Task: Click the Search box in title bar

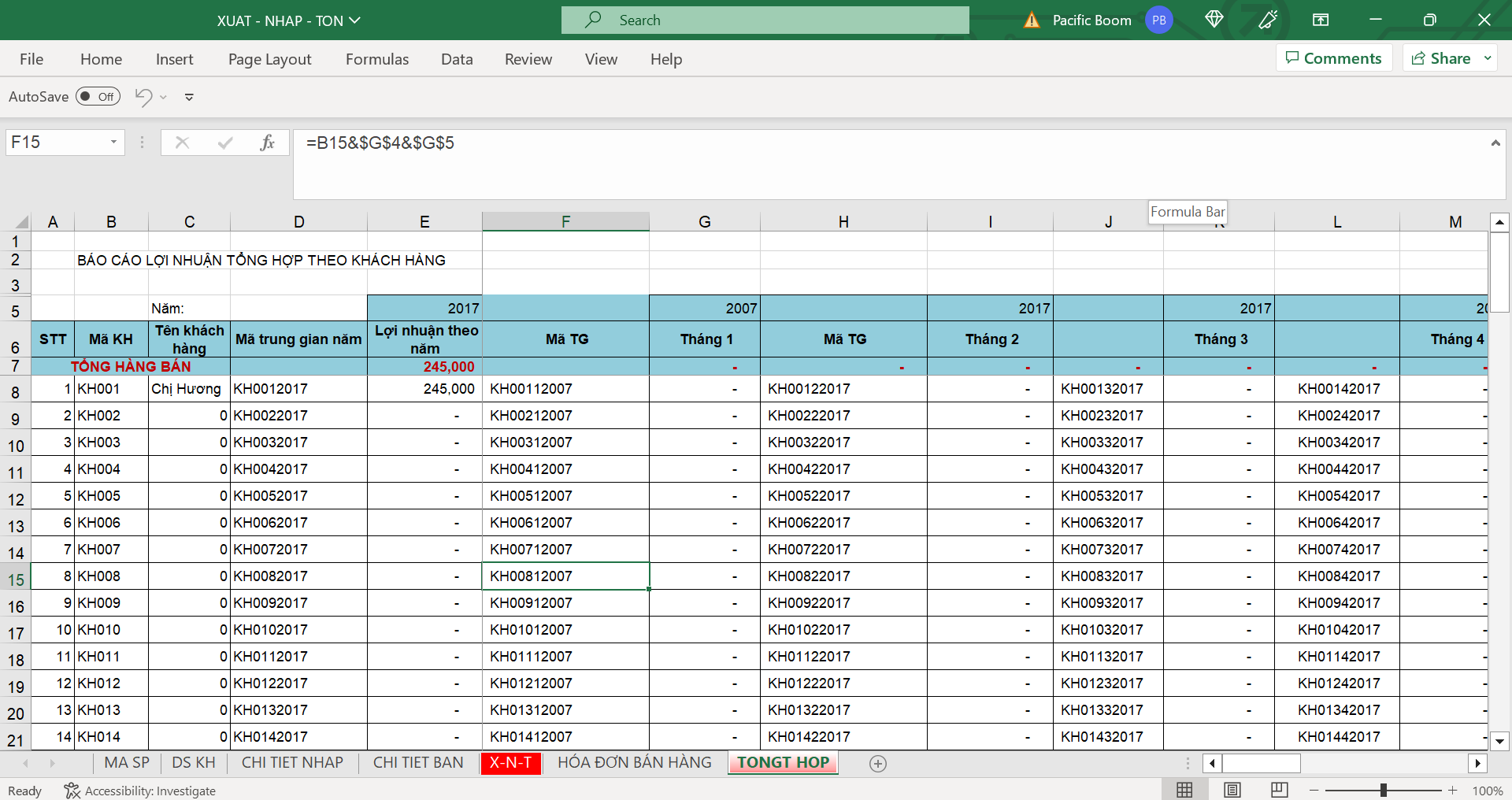Action: pos(765,20)
